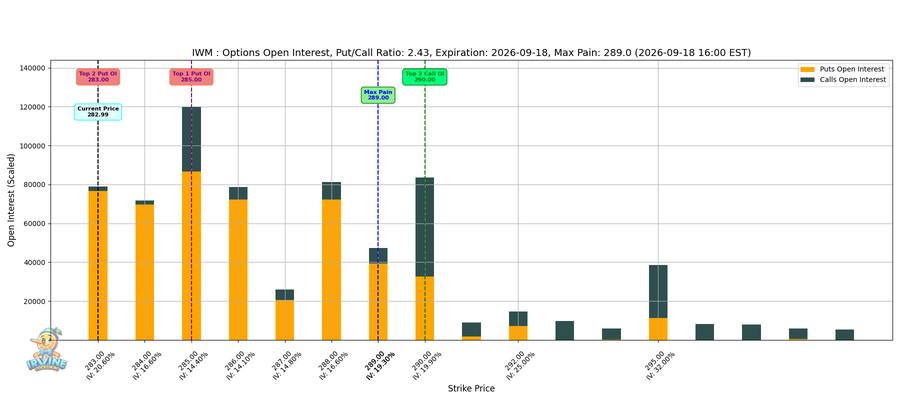Click the 140000 y-axis tick label
Screen dimensions: 900x400
point(32,68)
